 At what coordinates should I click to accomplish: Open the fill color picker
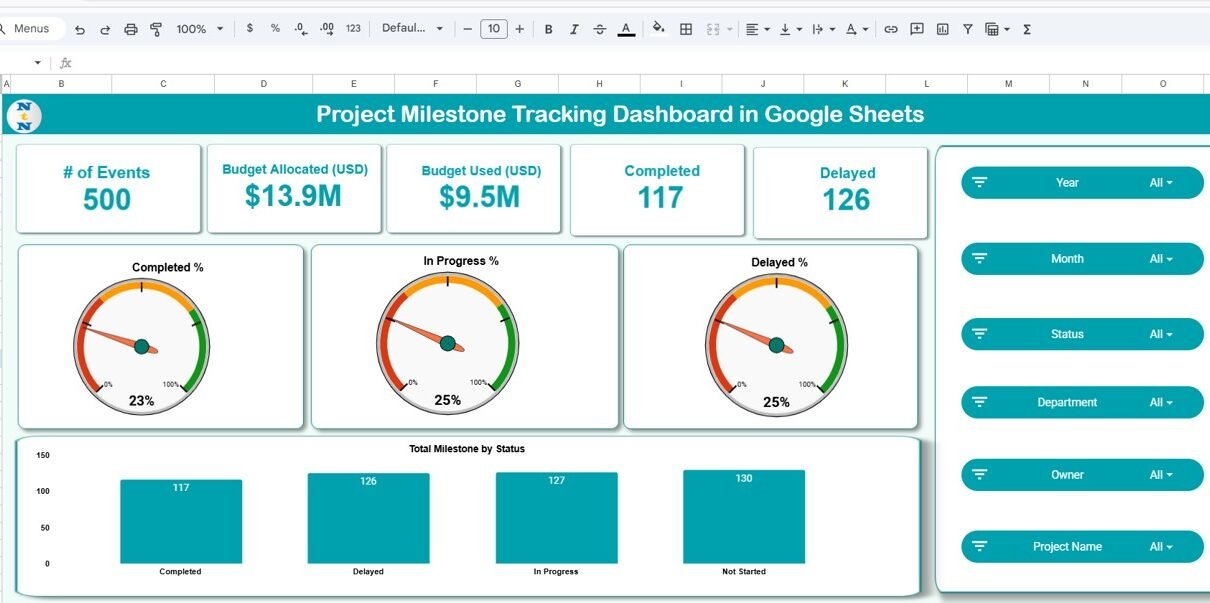tap(658, 29)
